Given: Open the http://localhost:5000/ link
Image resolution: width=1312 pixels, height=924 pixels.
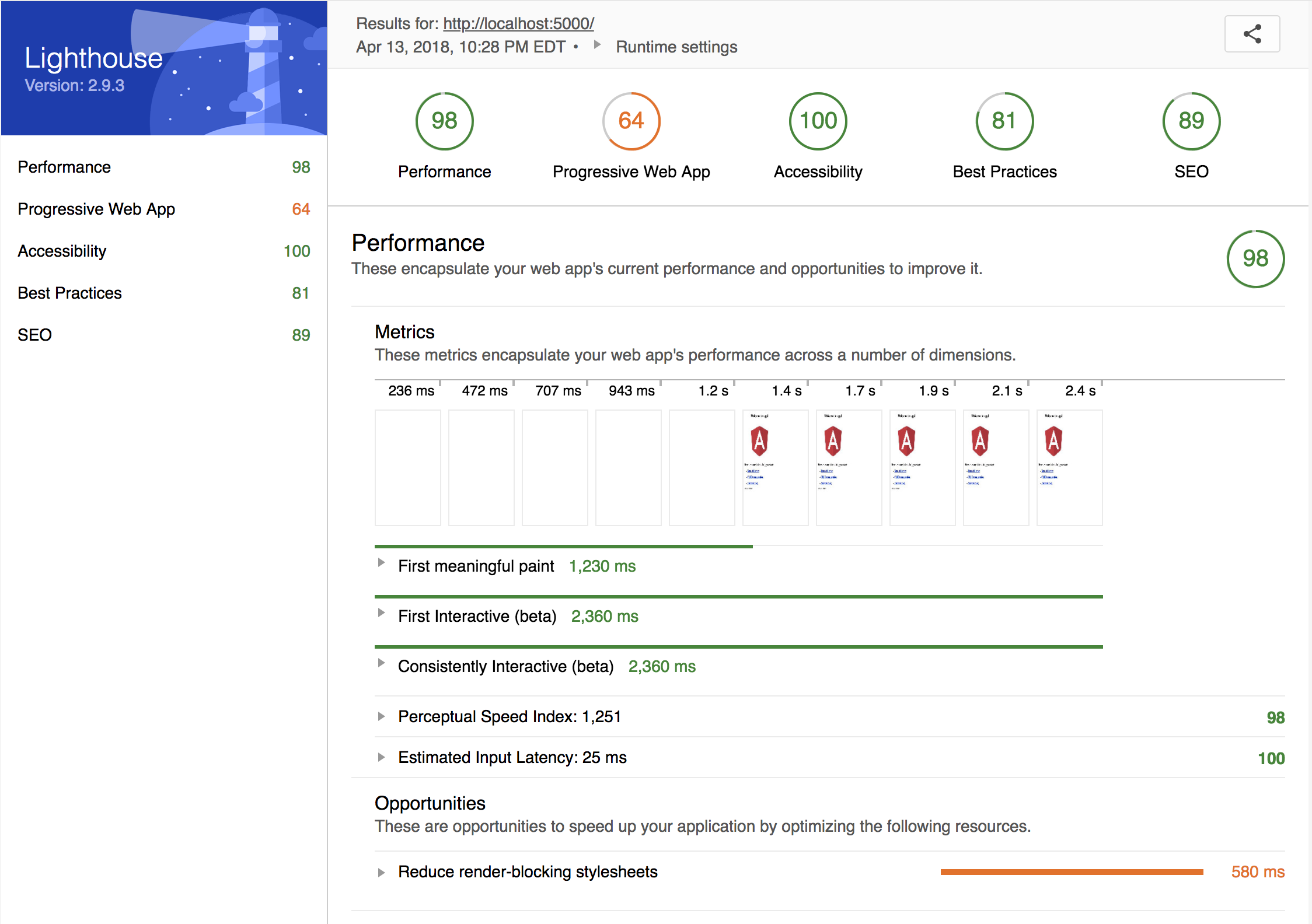Looking at the screenshot, I should [x=518, y=23].
